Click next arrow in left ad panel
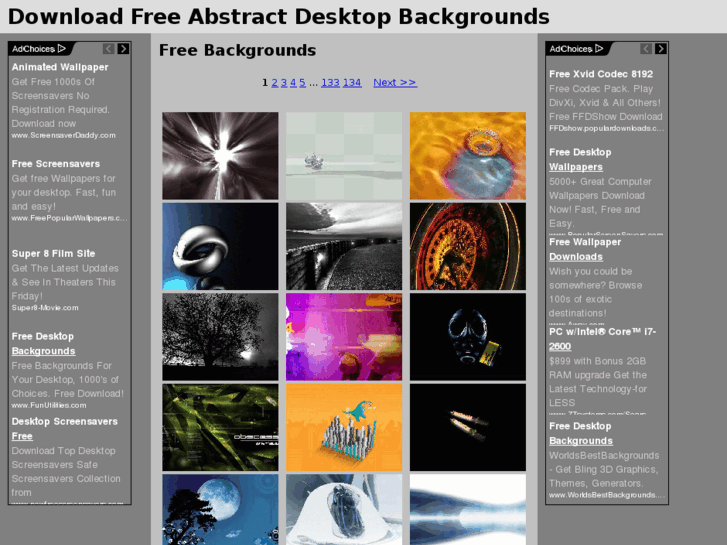 [123, 49]
